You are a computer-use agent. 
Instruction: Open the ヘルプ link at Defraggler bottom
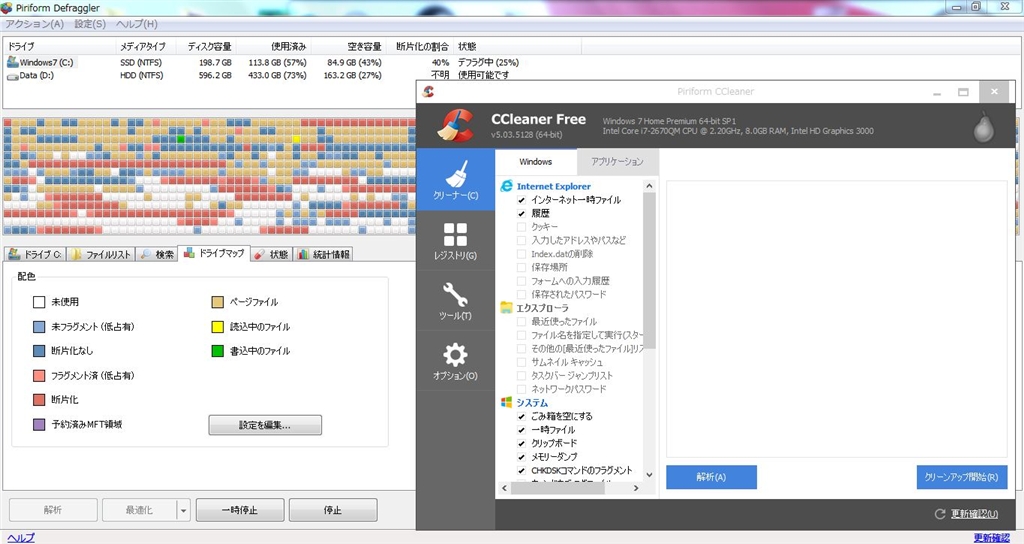20,537
